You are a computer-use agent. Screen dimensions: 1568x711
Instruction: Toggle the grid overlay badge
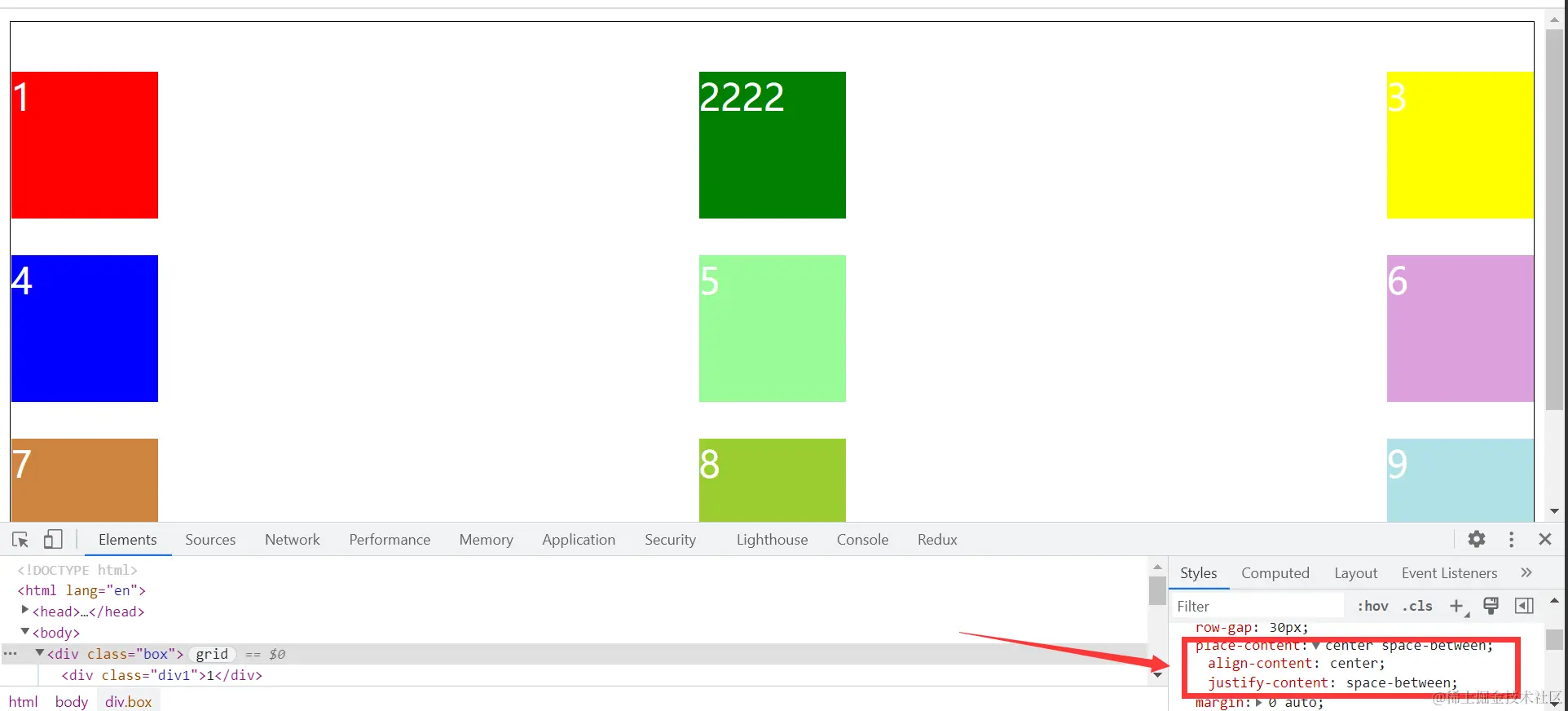click(x=212, y=654)
